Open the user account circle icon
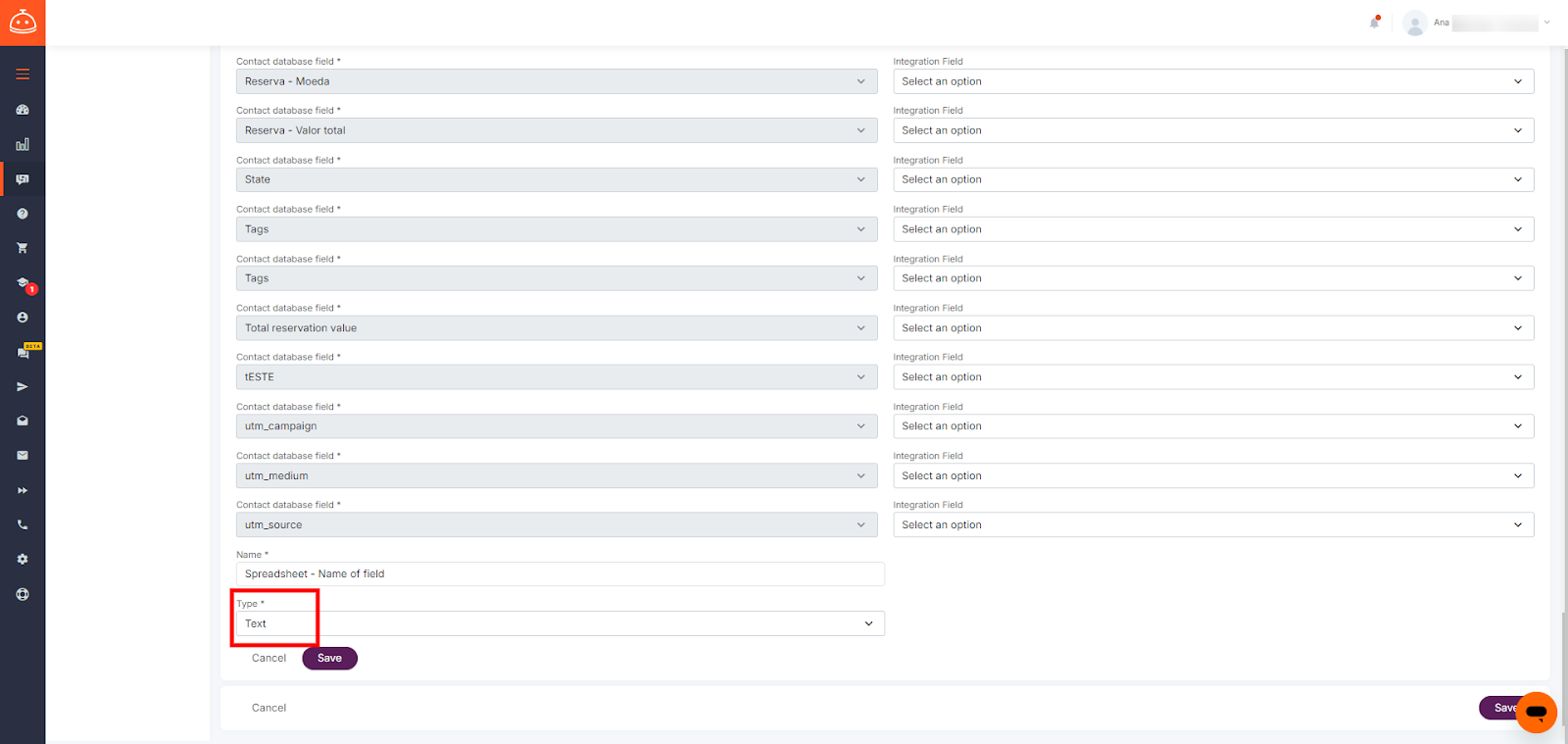The width and height of the screenshot is (1568, 744). (x=23, y=318)
